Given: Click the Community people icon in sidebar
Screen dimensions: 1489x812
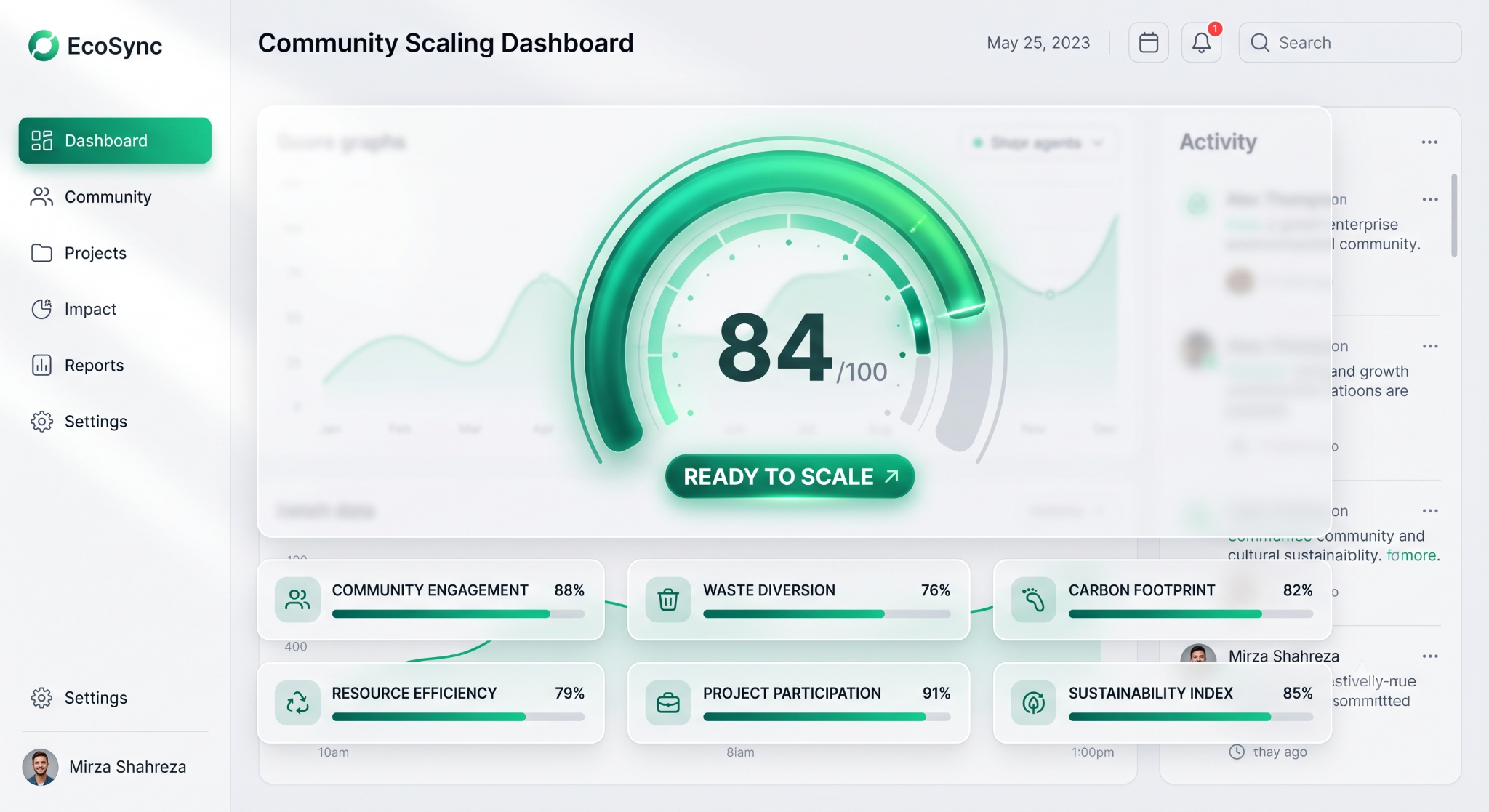Looking at the screenshot, I should coord(41,196).
